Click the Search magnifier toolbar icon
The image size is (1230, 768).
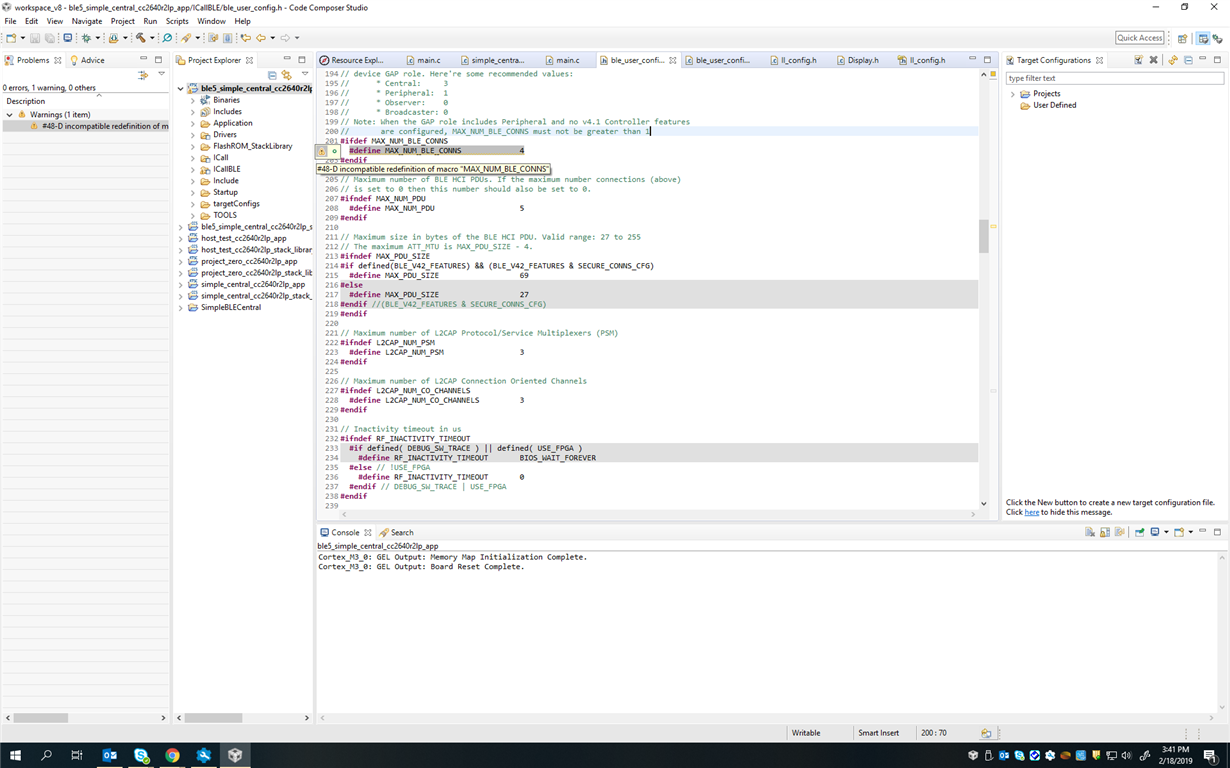coord(167,38)
